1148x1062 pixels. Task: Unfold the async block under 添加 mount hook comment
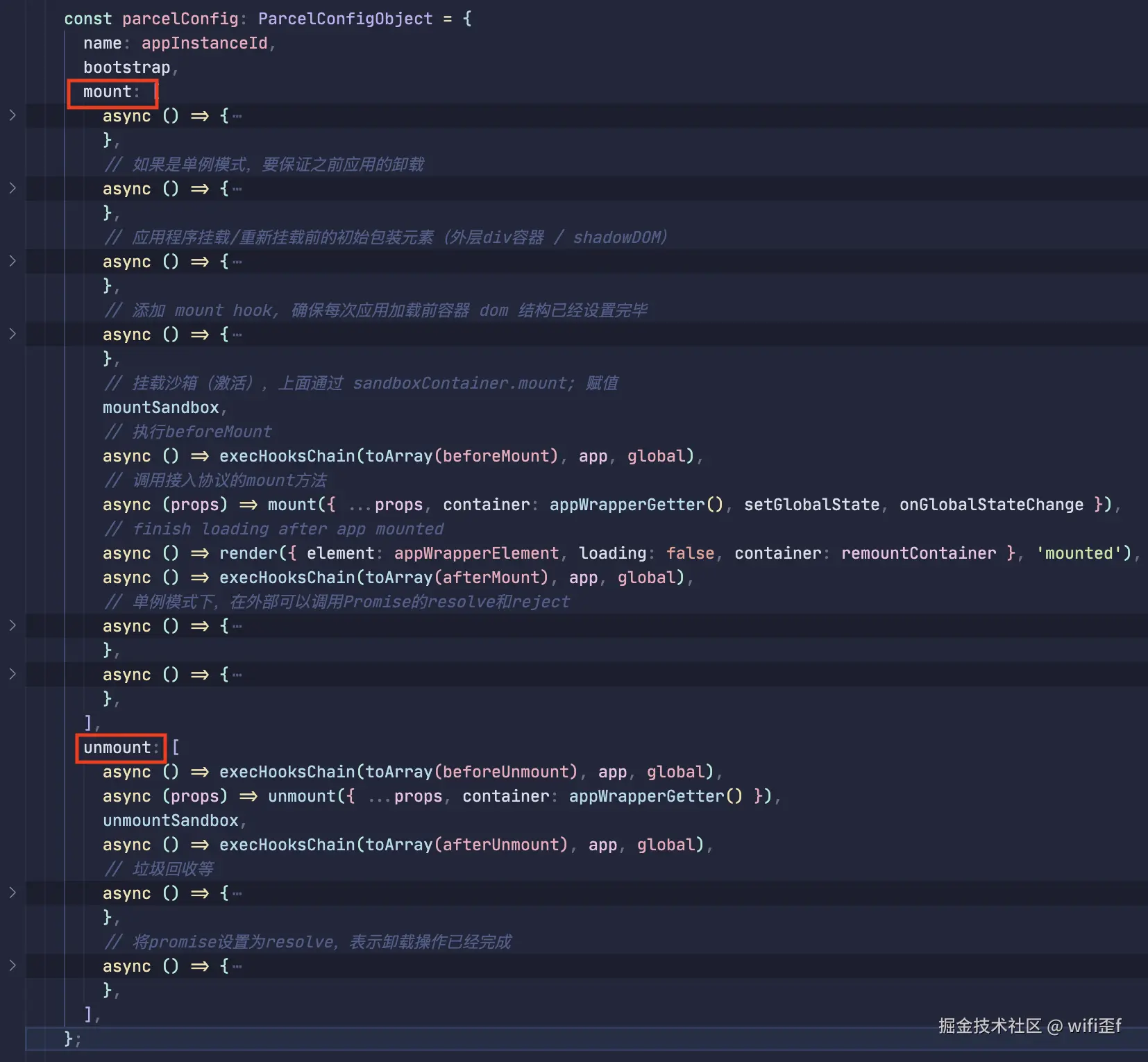(x=12, y=334)
